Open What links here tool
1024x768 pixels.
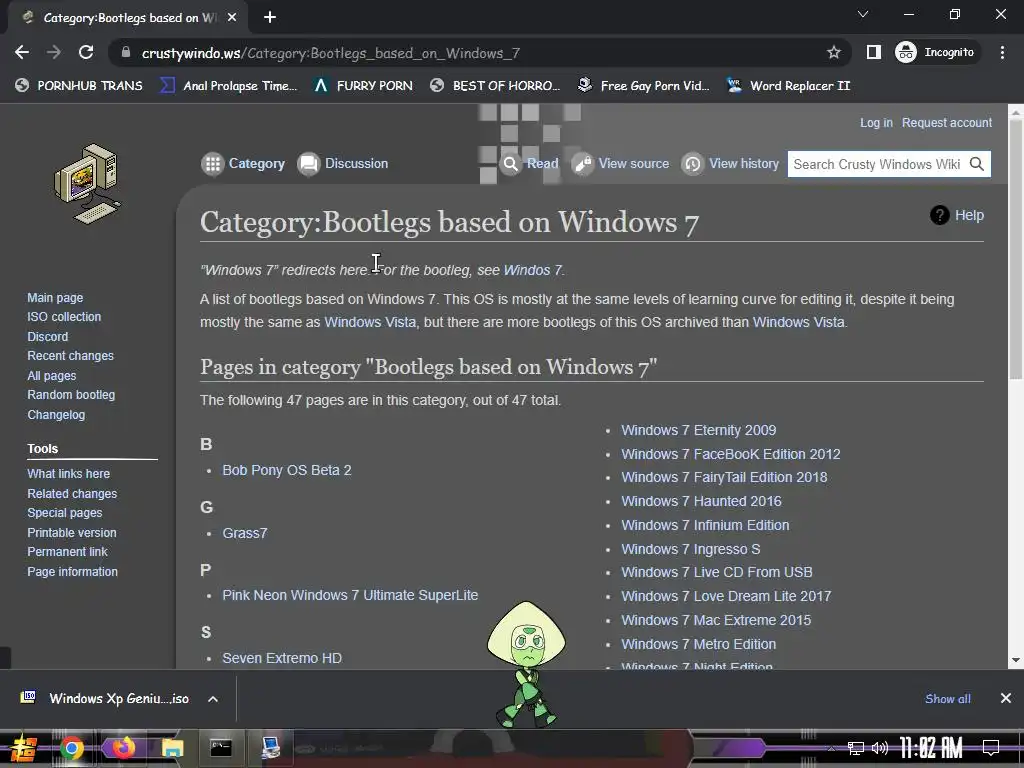coord(69,473)
